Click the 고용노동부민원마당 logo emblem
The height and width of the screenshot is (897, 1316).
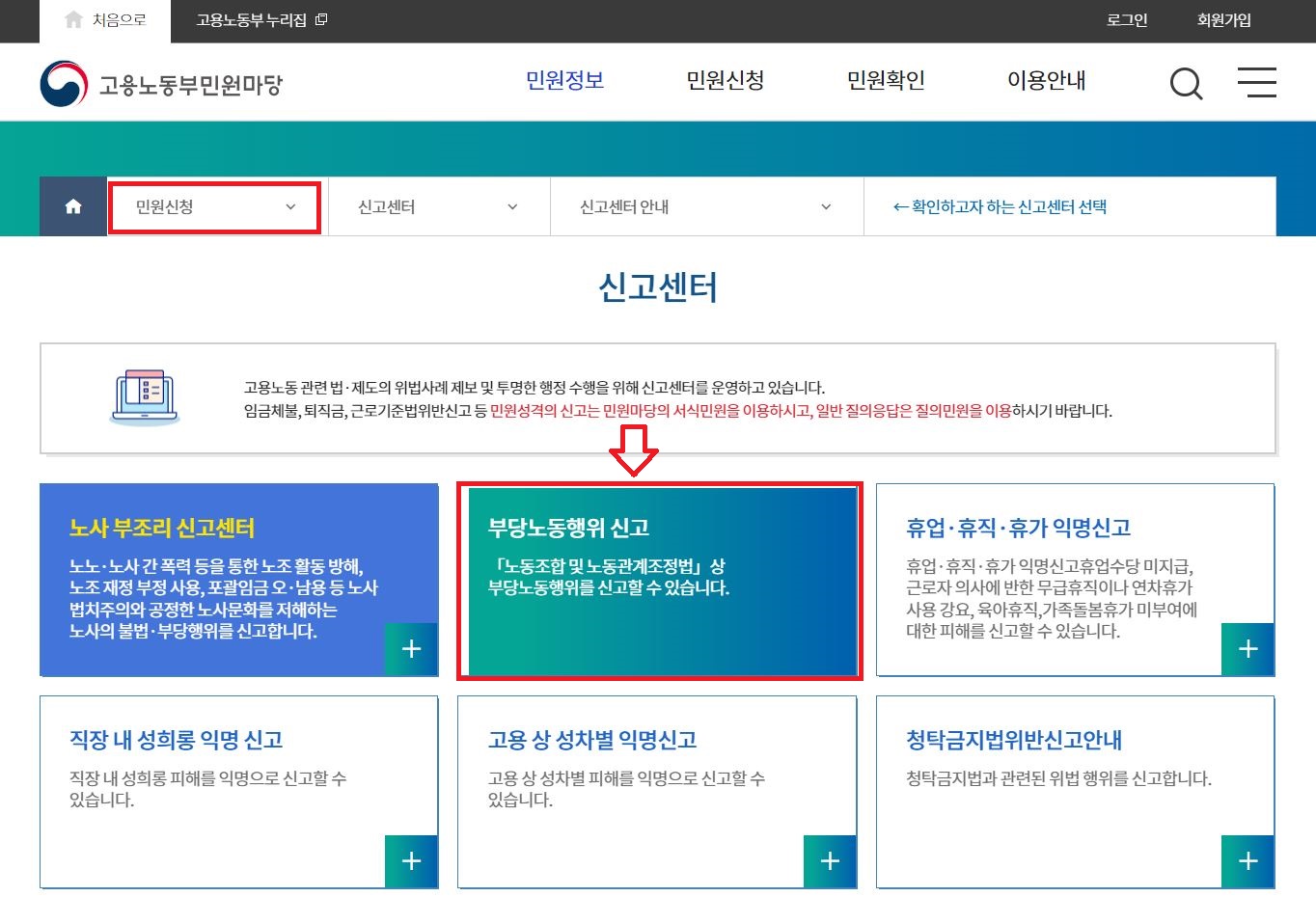pos(62,82)
